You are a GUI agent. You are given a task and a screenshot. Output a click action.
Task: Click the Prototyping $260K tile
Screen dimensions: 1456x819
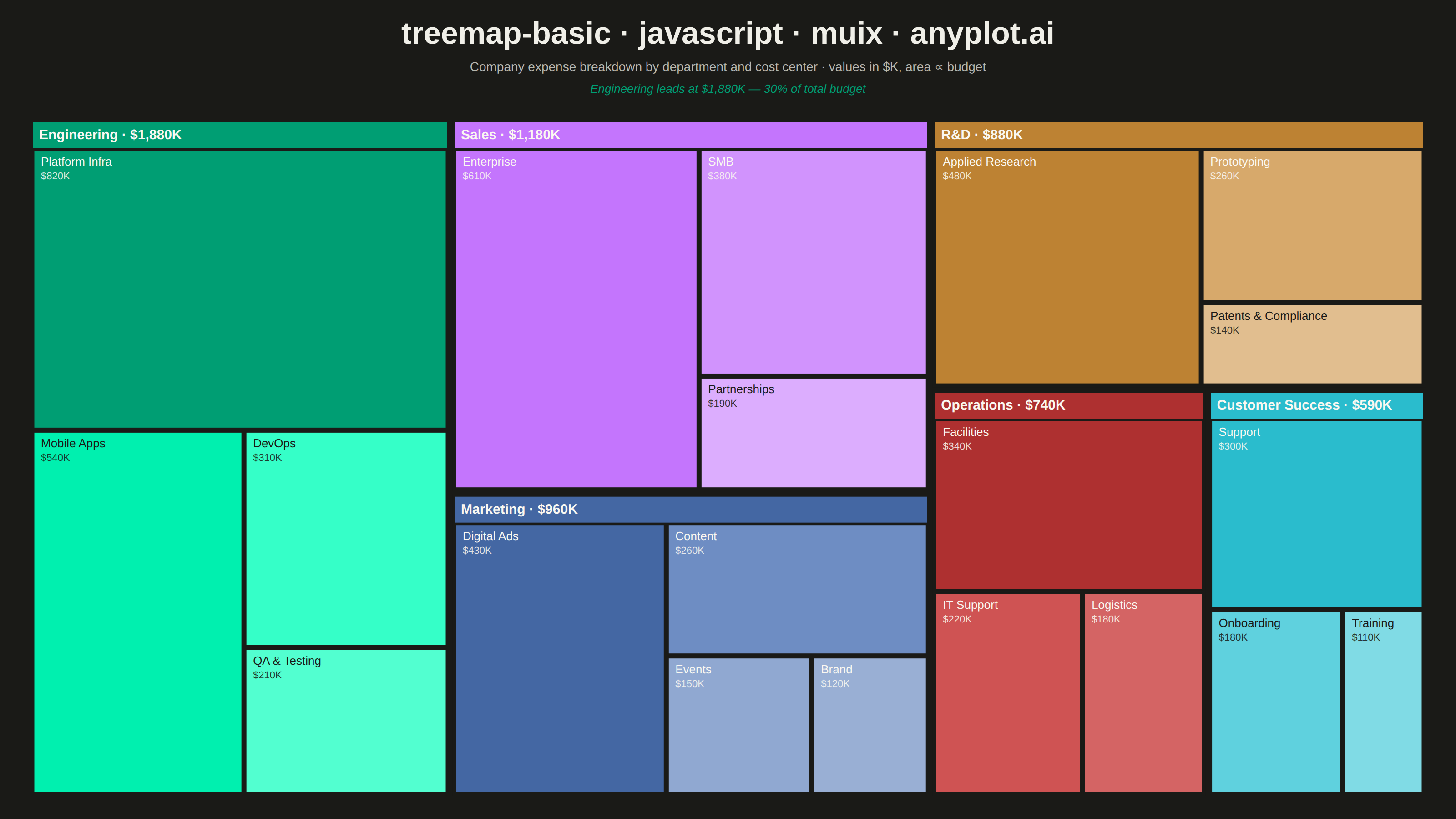pyautogui.click(x=1312, y=226)
